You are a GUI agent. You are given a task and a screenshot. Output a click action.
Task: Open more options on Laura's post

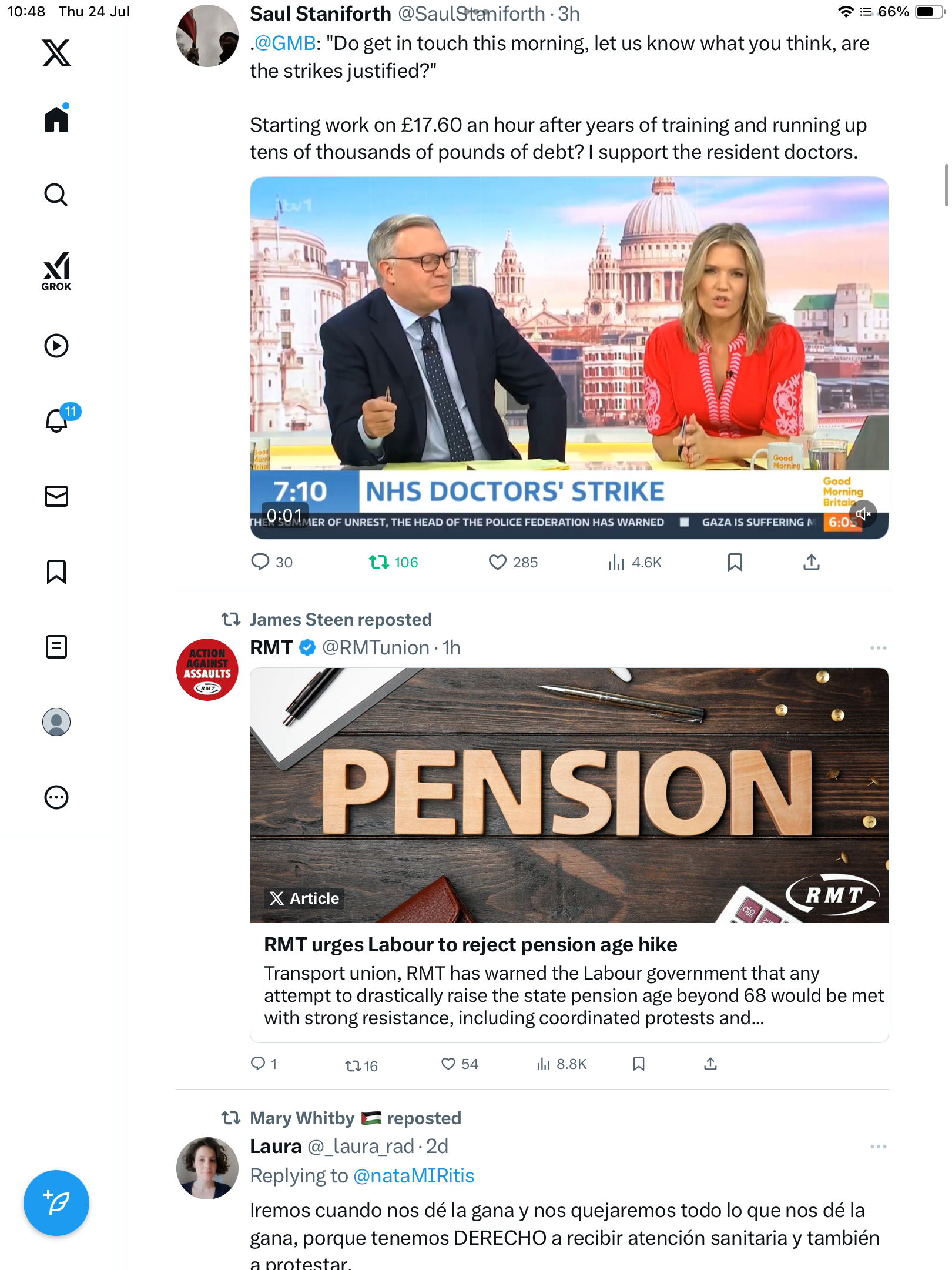point(878,1147)
